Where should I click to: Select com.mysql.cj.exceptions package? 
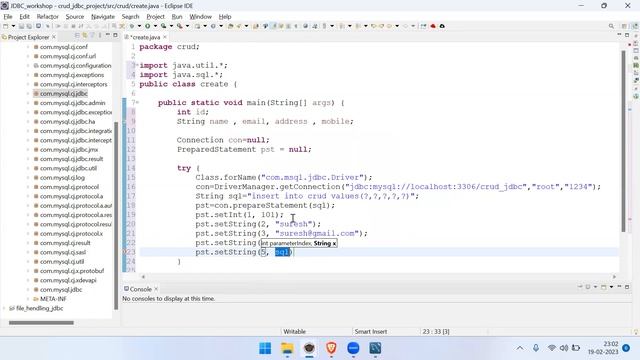(x=72, y=75)
